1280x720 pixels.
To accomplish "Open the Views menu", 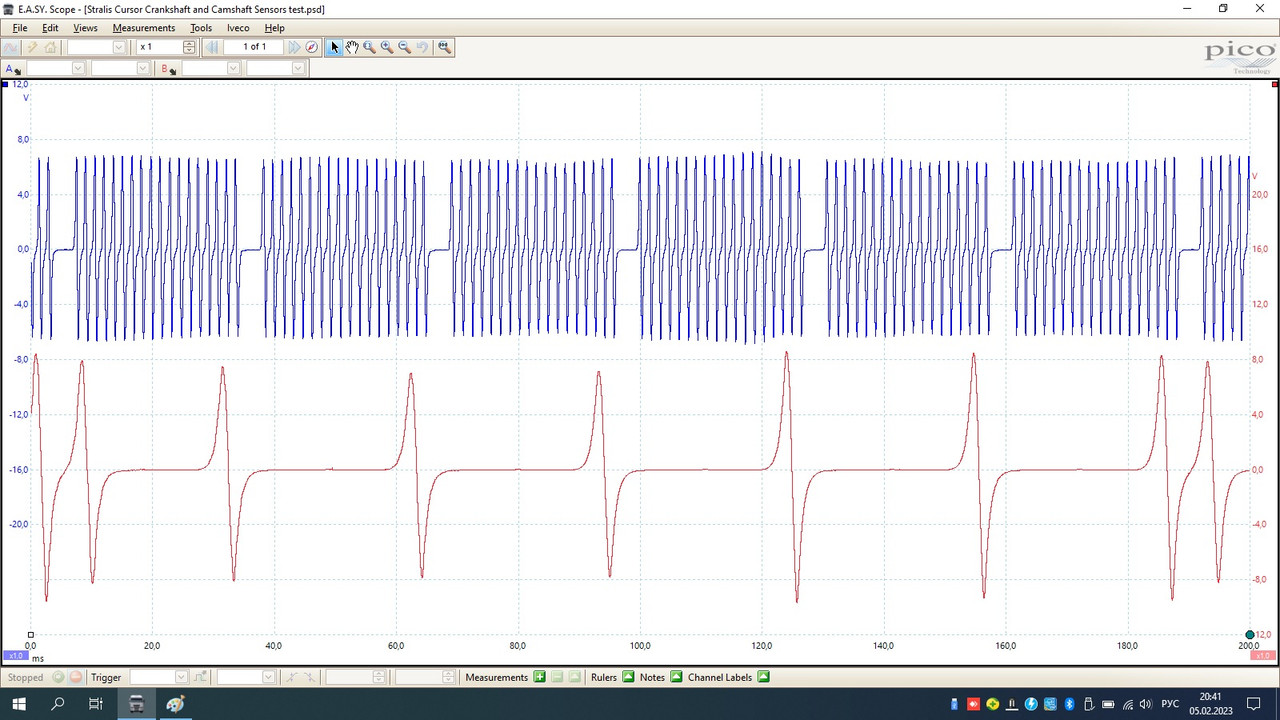I will point(85,28).
